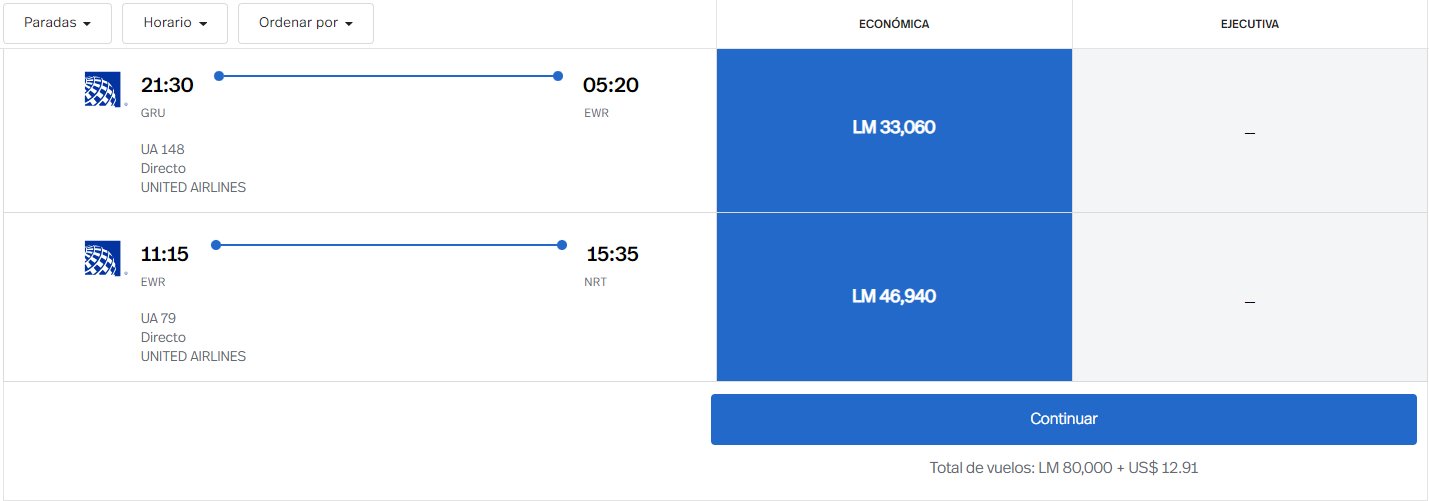Open the Horario filter dropdown
The image size is (1429, 501).
tap(175, 23)
